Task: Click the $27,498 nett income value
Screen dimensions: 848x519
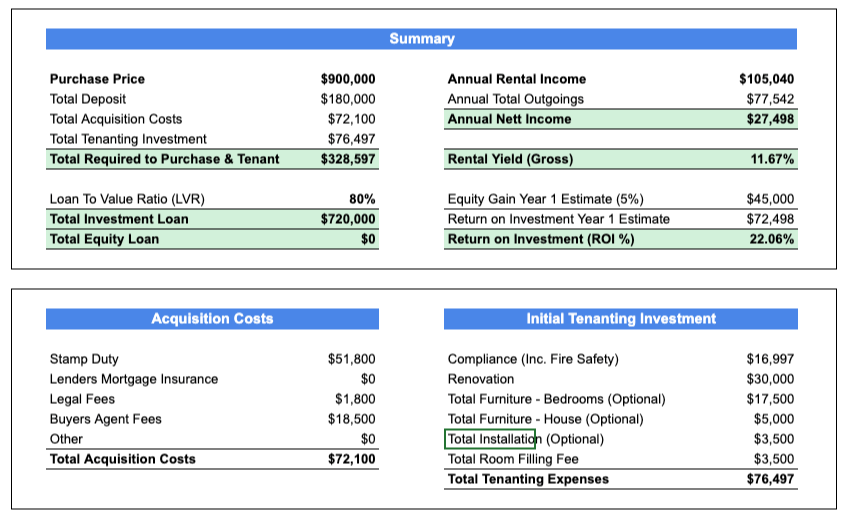Action: coord(770,119)
